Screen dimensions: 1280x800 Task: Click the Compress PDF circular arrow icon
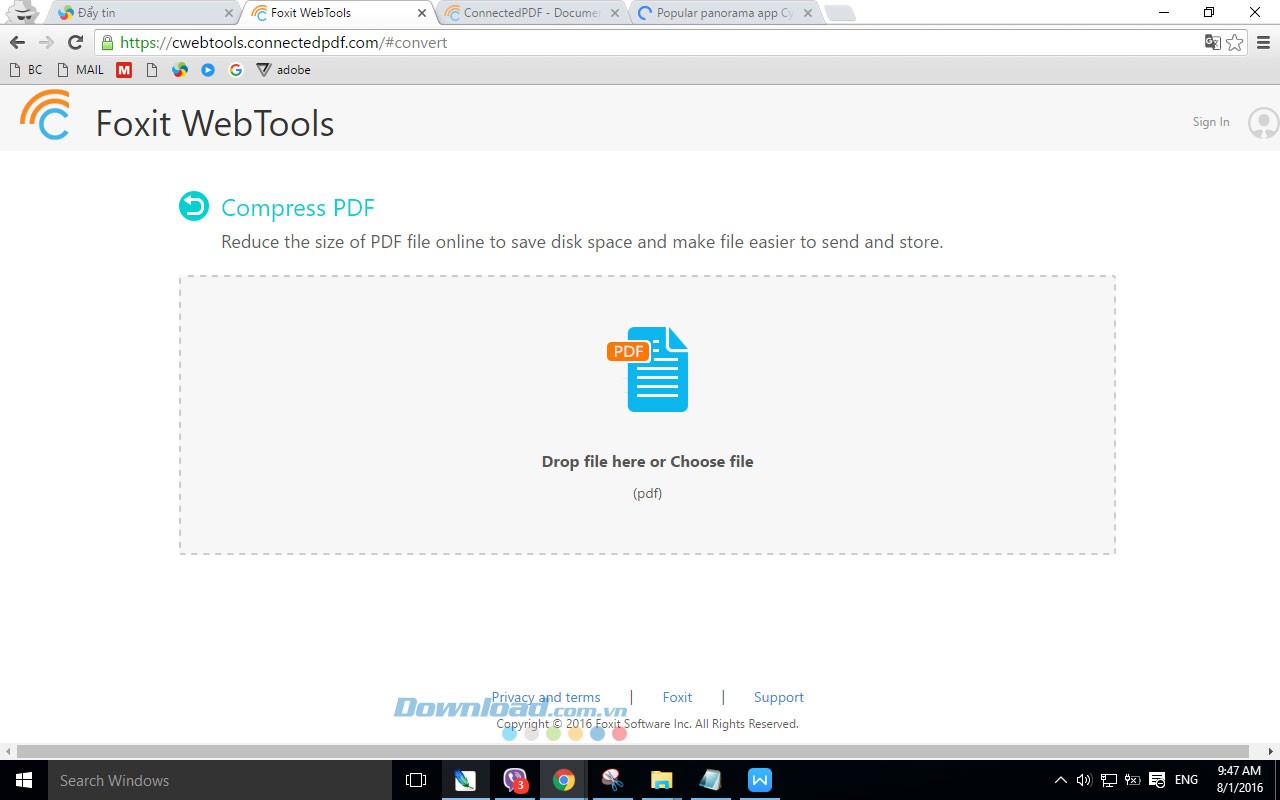pyautogui.click(x=192, y=206)
